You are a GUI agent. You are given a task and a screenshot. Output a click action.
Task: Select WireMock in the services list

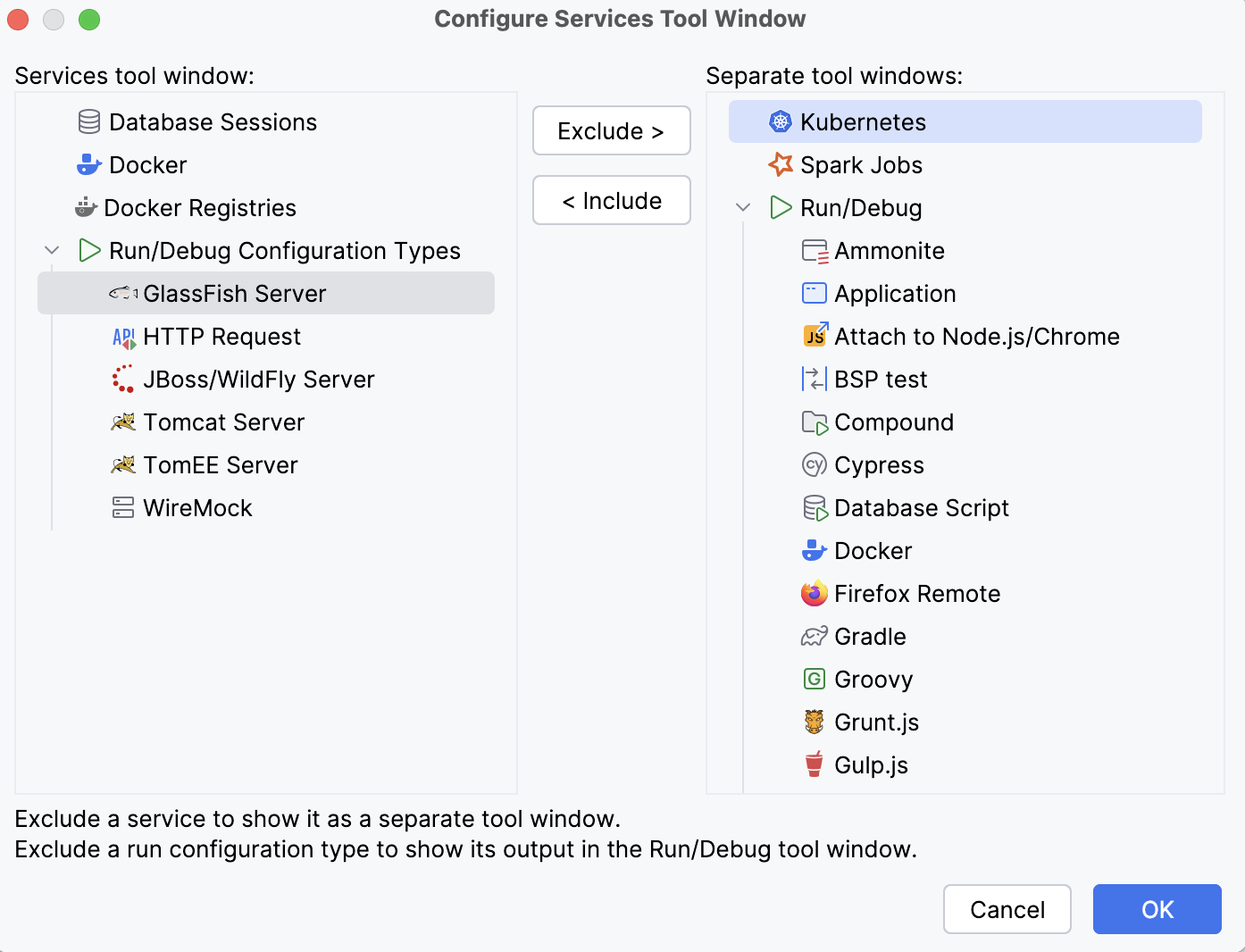coord(197,507)
